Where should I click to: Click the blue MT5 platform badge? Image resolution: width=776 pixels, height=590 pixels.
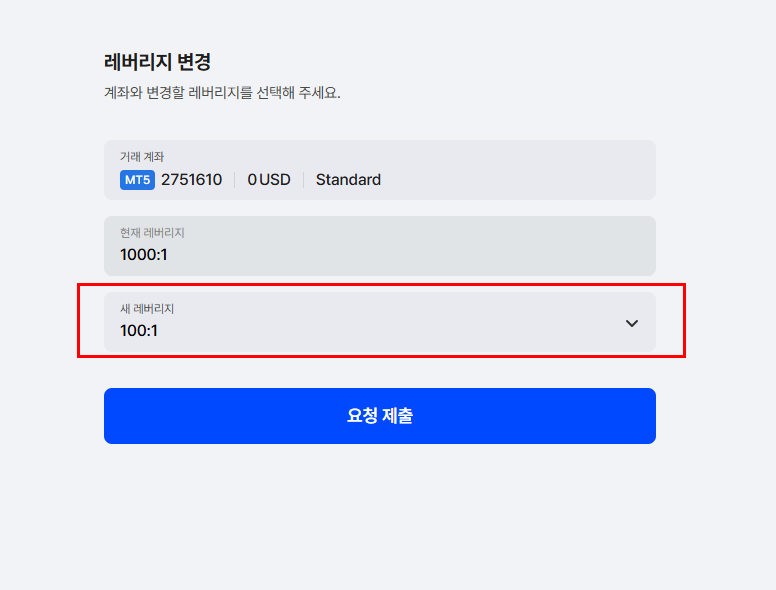tap(137, 180)
